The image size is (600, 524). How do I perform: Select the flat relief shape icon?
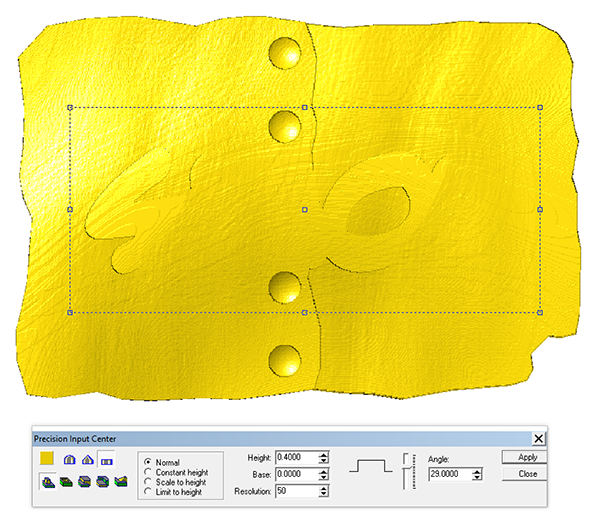106,461
